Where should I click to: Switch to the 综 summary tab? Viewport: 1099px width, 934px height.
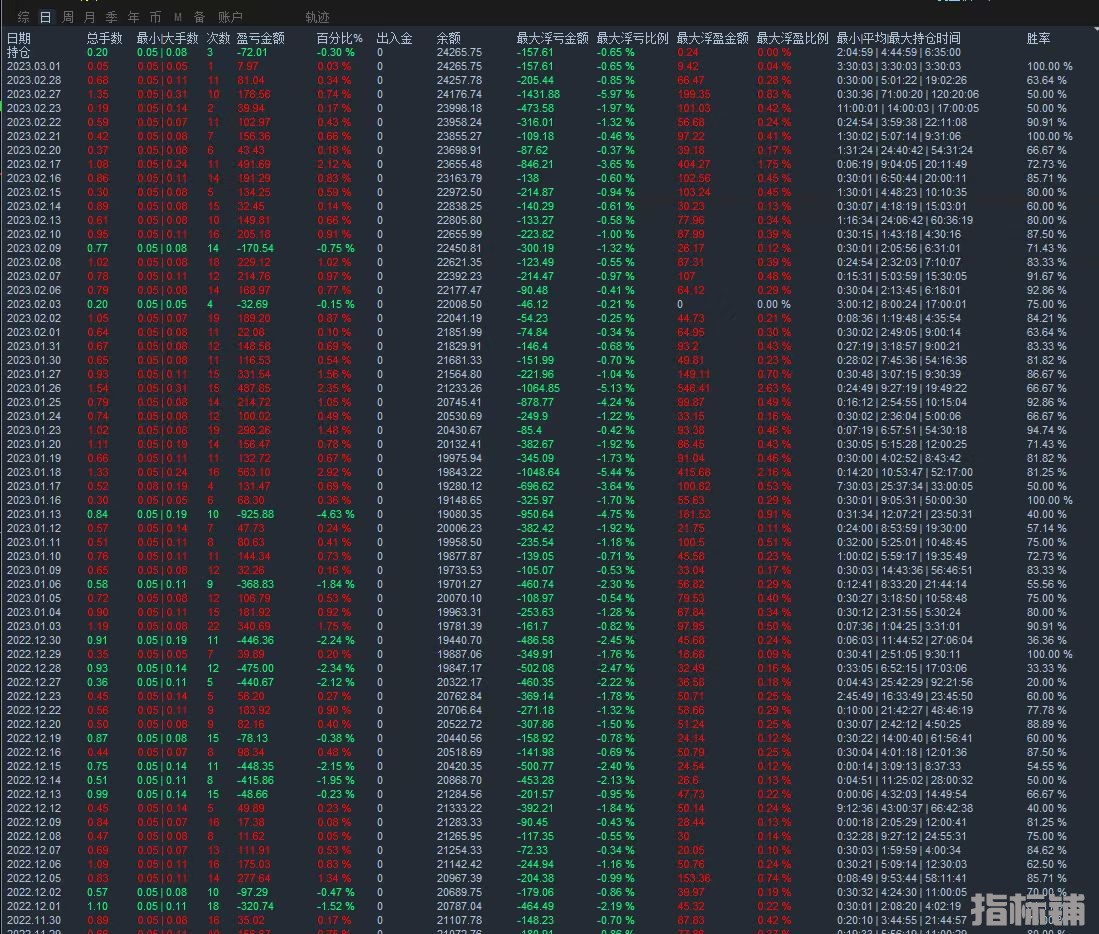(24, 17)
